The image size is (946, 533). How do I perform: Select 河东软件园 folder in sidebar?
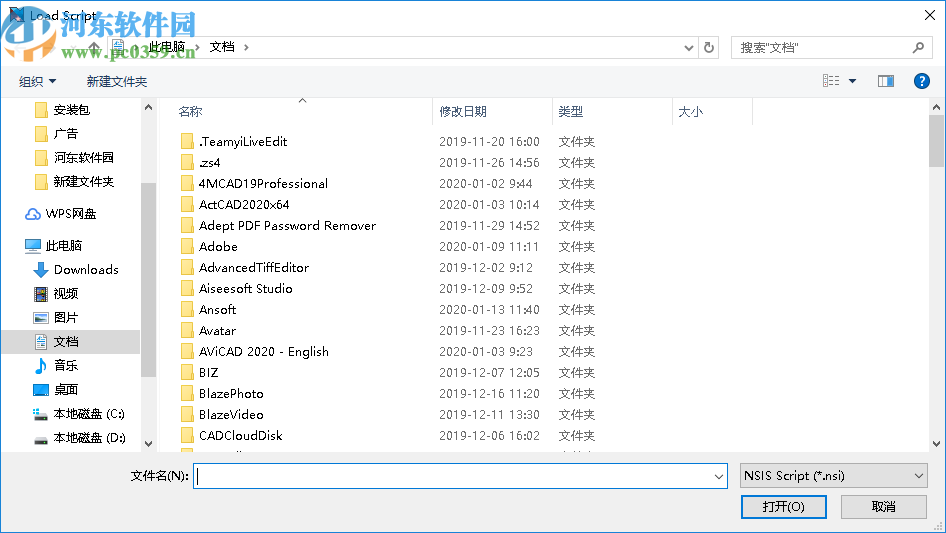[x=41, y=158]
